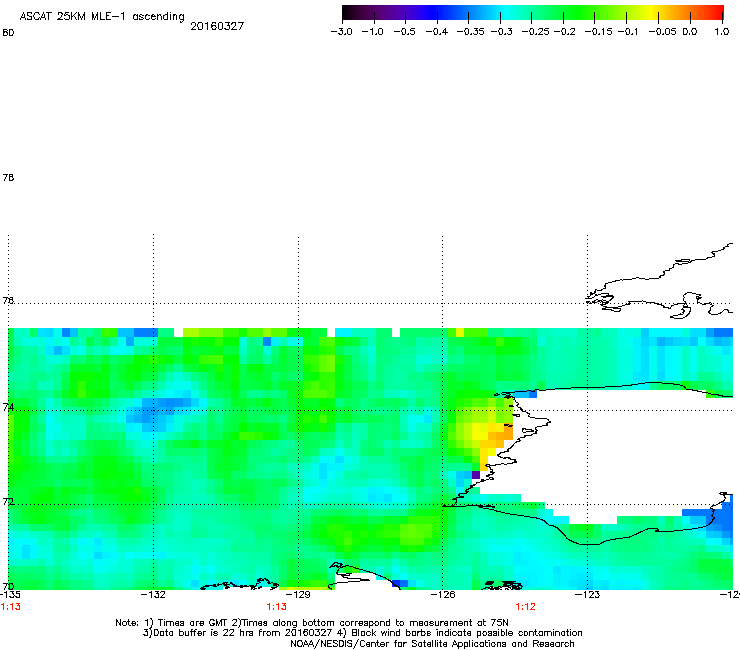This screenshot has height=650, width=740.
Task: Click the date label 20160327
Action: click(x=217, y=26)
